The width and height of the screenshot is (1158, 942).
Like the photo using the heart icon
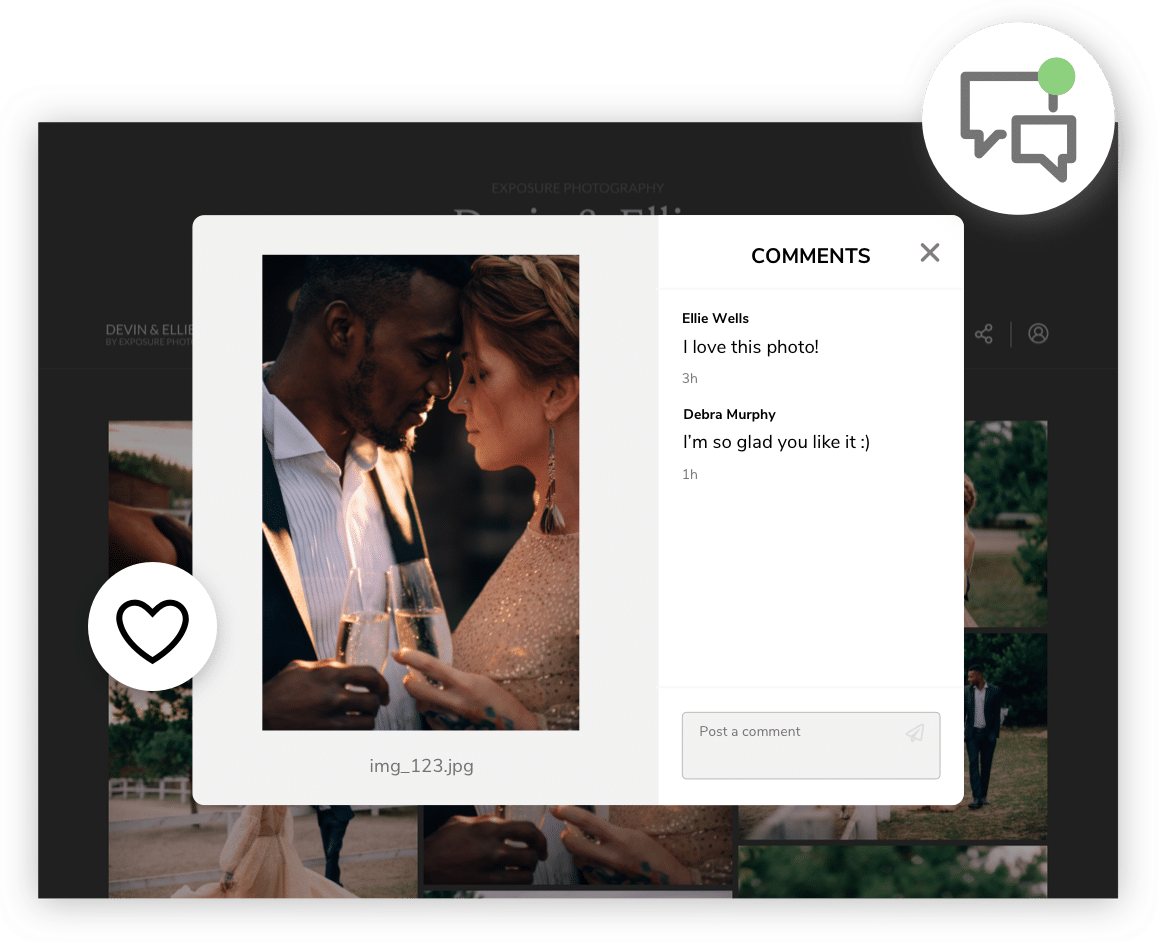[152, 627]
